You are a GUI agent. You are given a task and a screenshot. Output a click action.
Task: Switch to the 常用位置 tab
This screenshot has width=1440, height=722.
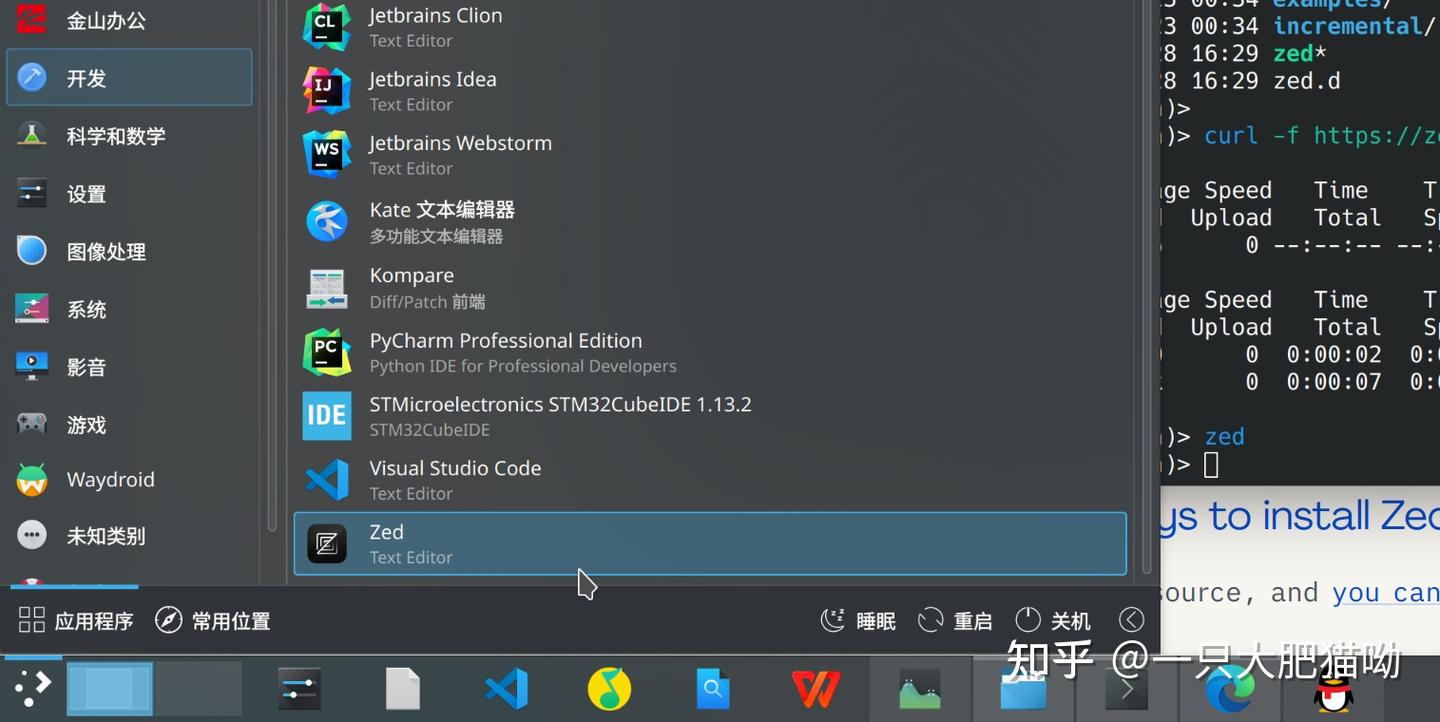coord(213,620)
